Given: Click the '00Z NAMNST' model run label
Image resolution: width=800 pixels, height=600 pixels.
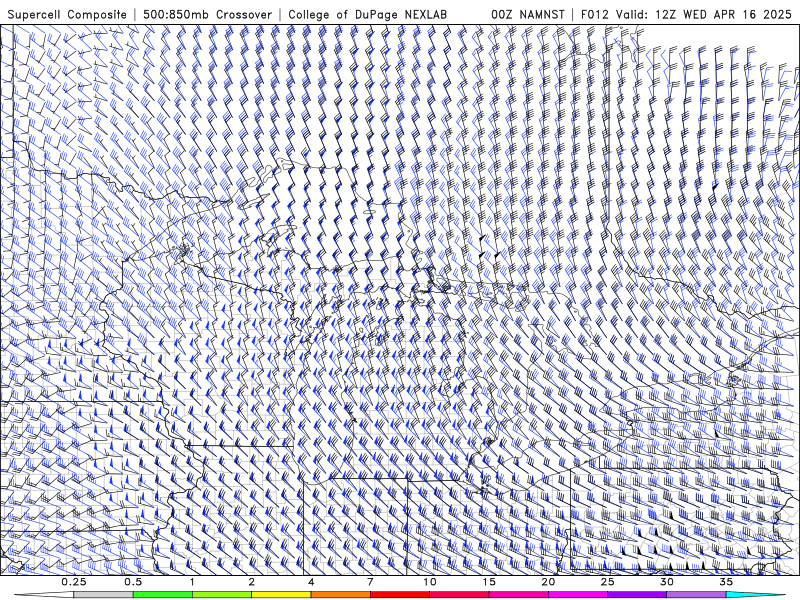Looking at the screenshot, I should coord(528,14).
